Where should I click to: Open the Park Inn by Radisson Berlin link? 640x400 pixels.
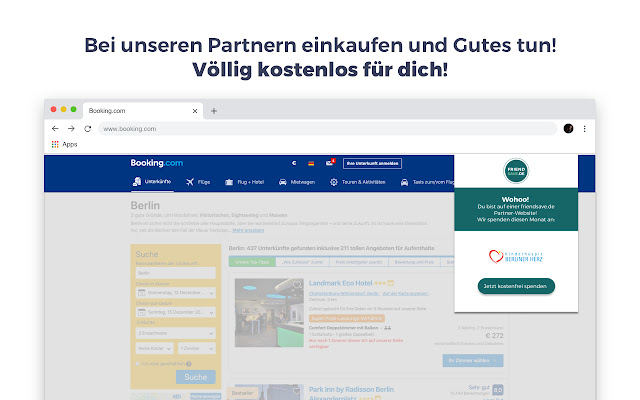coord(351,393)
